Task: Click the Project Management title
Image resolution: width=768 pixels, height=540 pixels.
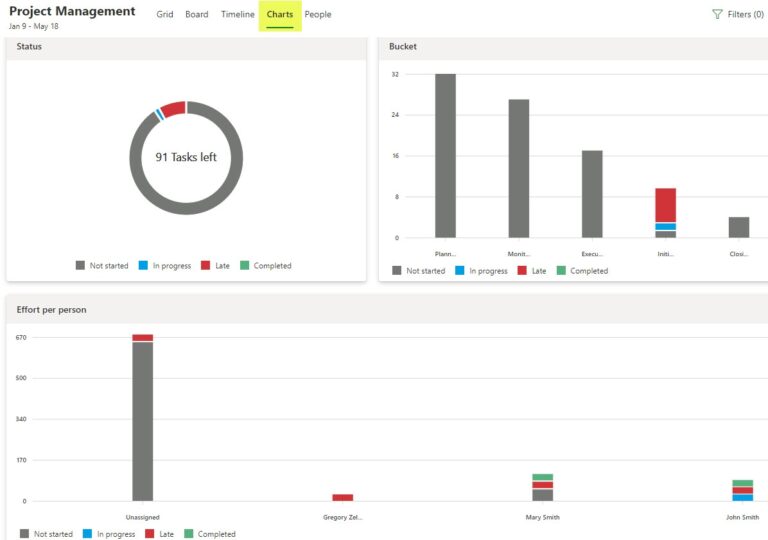Action: coord(72,11)
